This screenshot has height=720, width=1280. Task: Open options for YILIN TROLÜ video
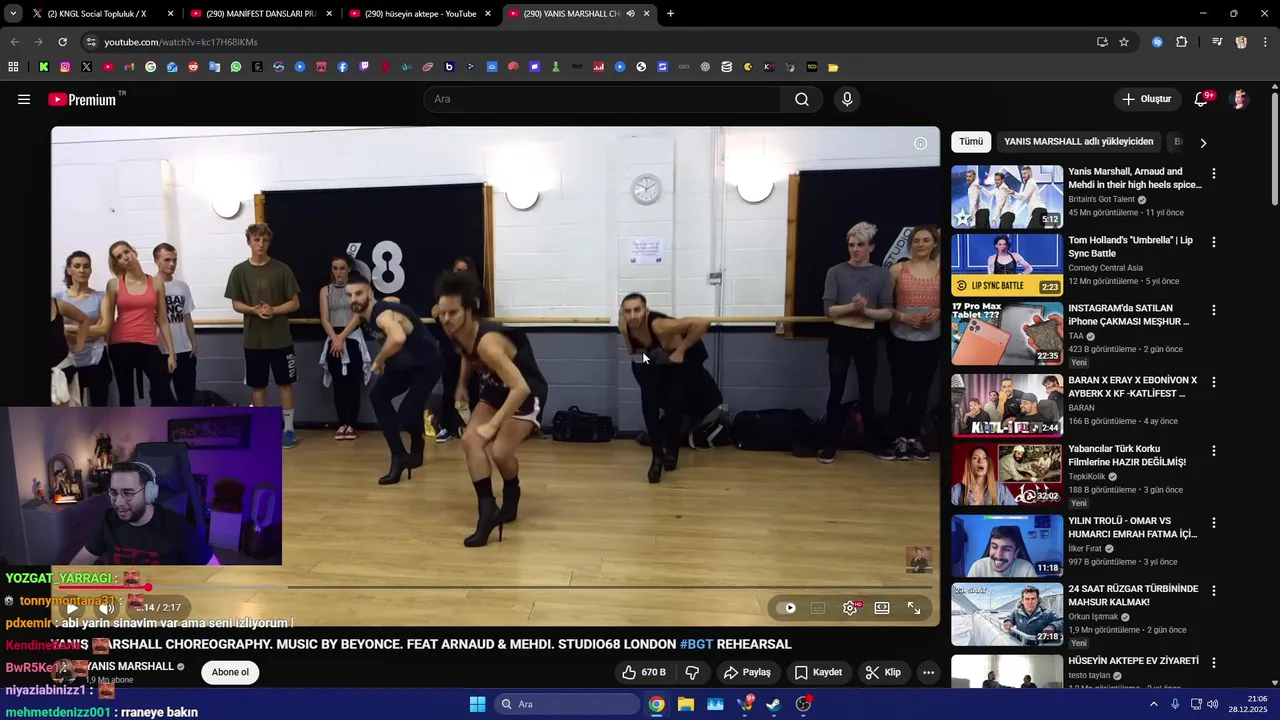pyautogui.click(x=1214, y=524)
